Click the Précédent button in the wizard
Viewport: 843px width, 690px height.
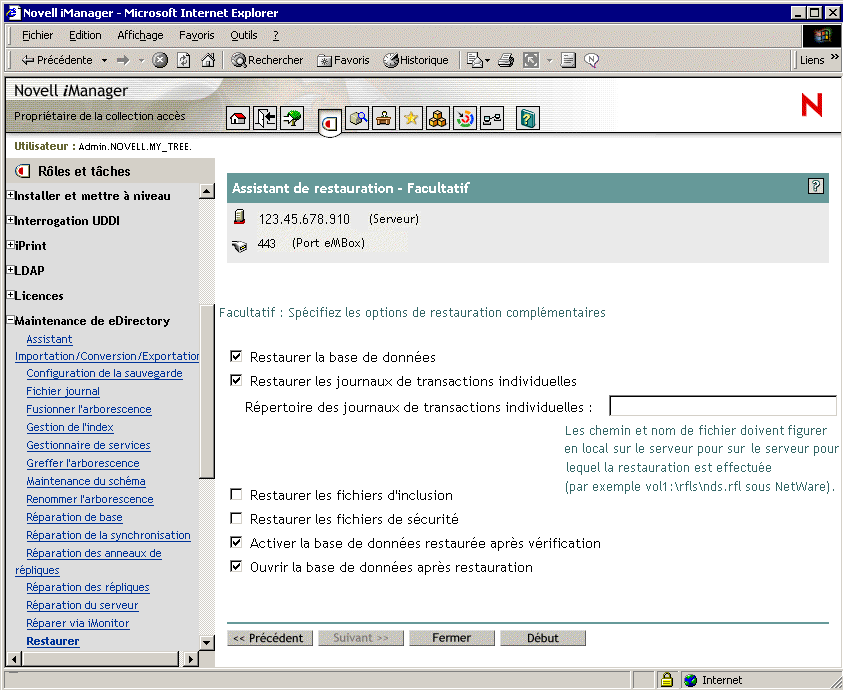[270, 637]
